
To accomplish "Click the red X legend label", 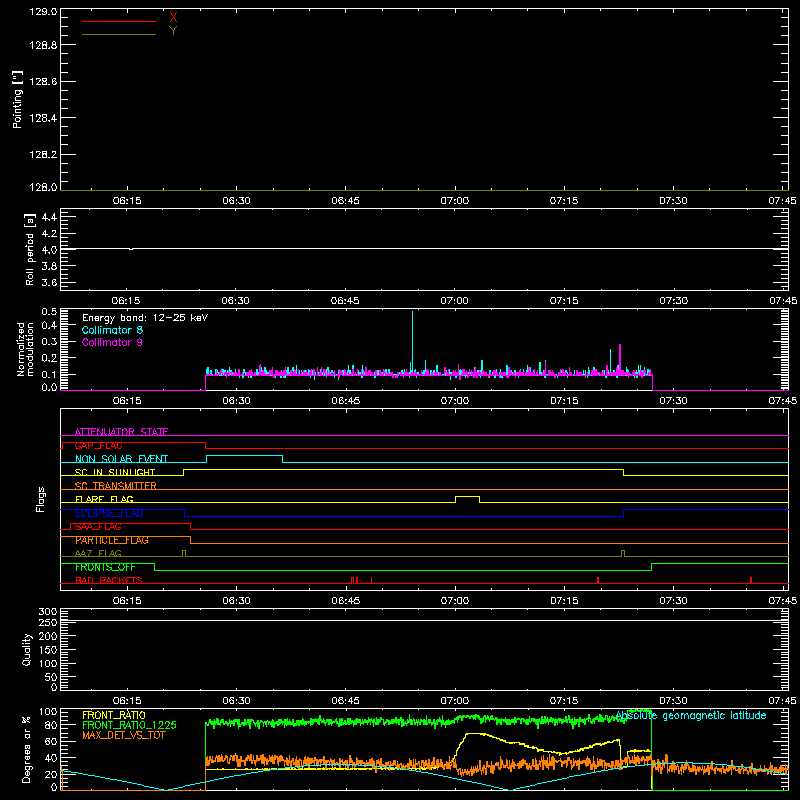I will [173, 18].
